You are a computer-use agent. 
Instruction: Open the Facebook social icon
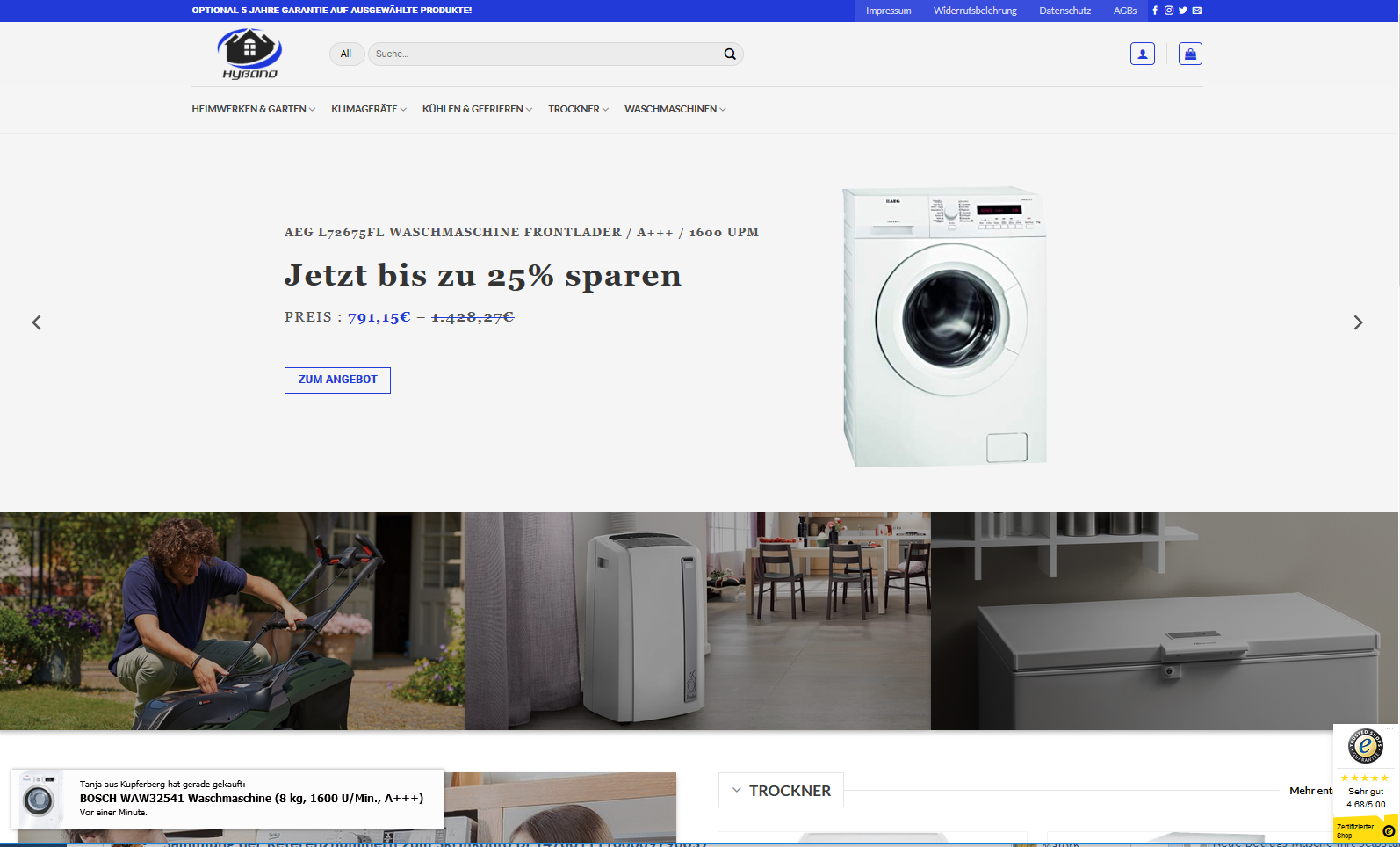pyautogui.click(x=1155, y=11)
